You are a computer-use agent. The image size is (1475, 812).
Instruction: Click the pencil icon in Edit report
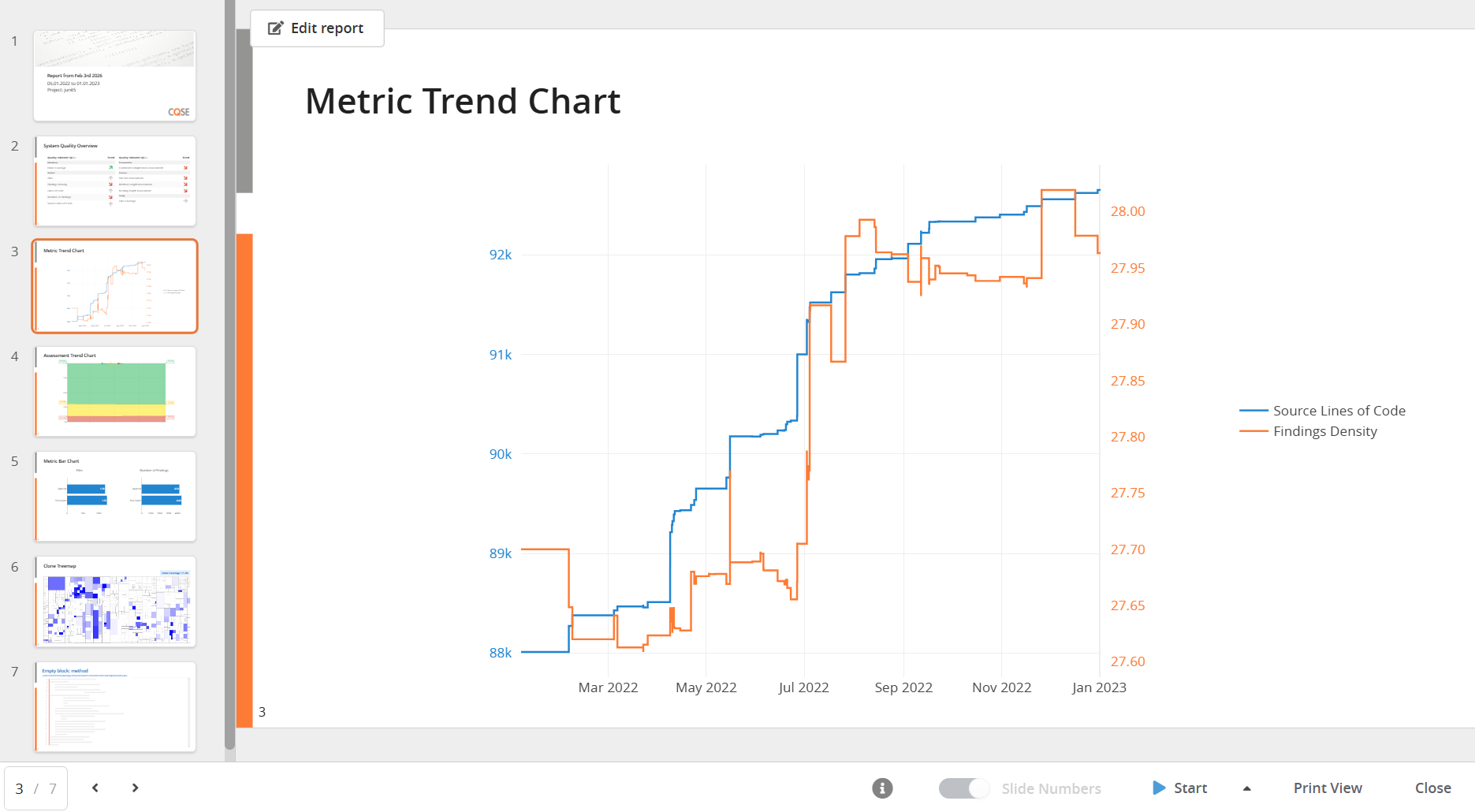click(x=275, y=28)
